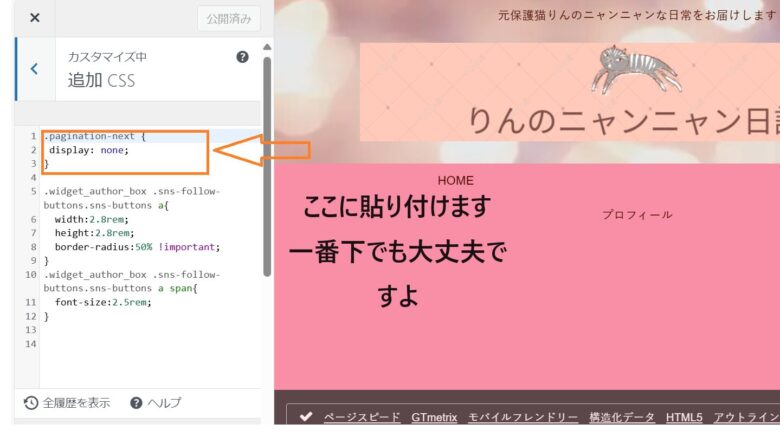Click the cat logo image in header

coord(634,70)
